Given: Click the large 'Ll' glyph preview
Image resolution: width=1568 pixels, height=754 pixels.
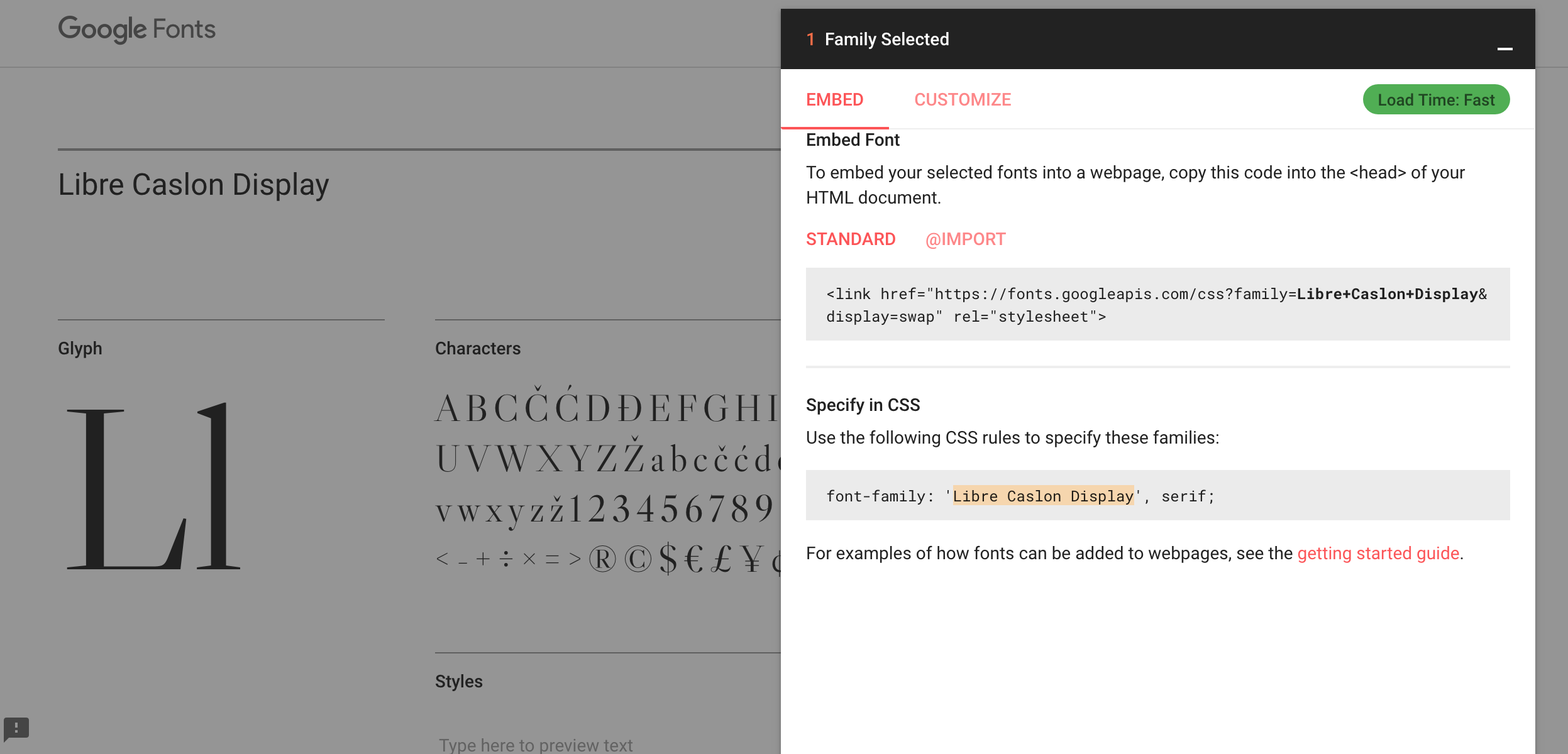Looking at the screenshot, I should click(x=153, y=485).
